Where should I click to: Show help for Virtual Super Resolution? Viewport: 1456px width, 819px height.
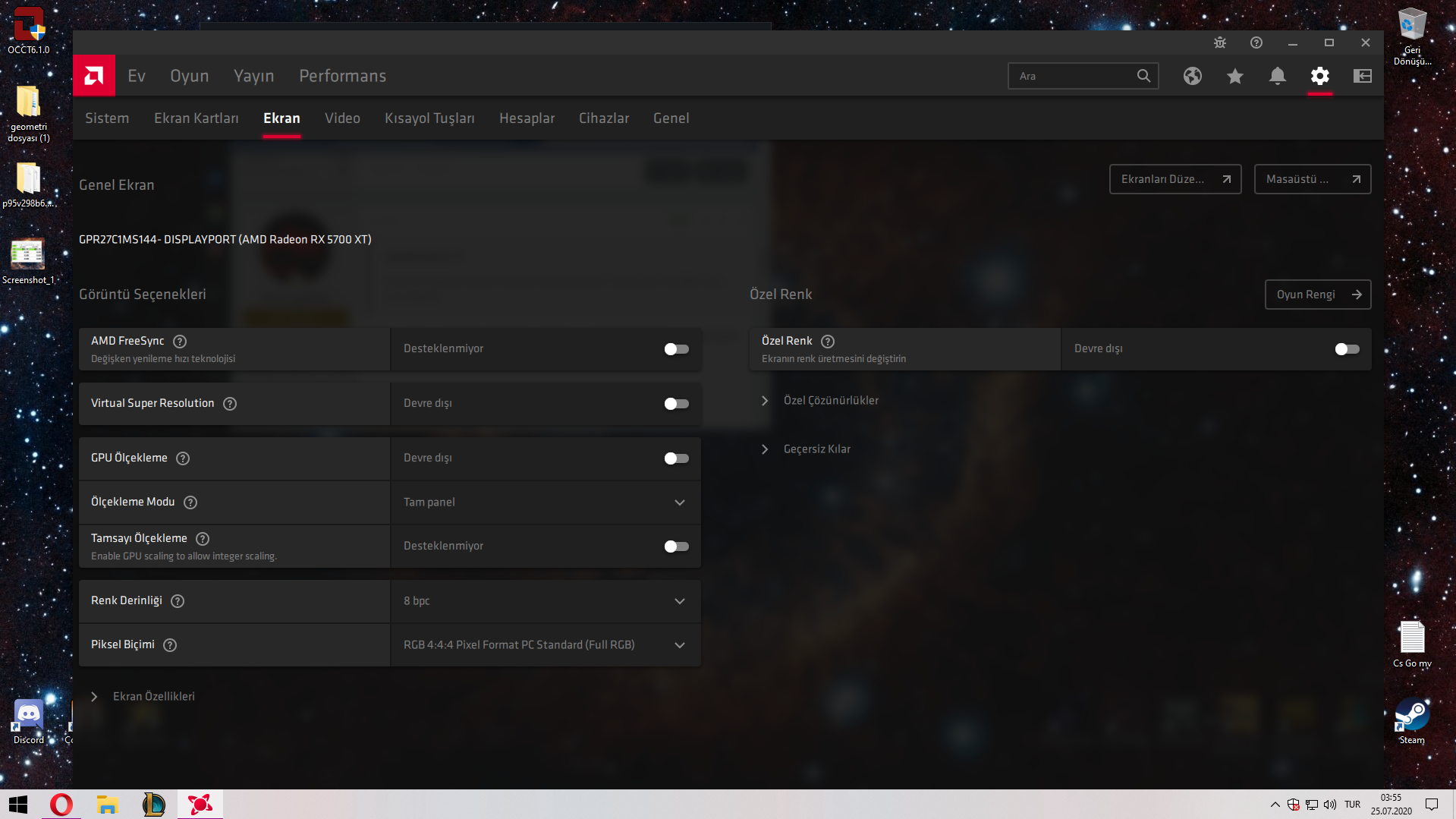pyautogui.click(x=230, y=404)
